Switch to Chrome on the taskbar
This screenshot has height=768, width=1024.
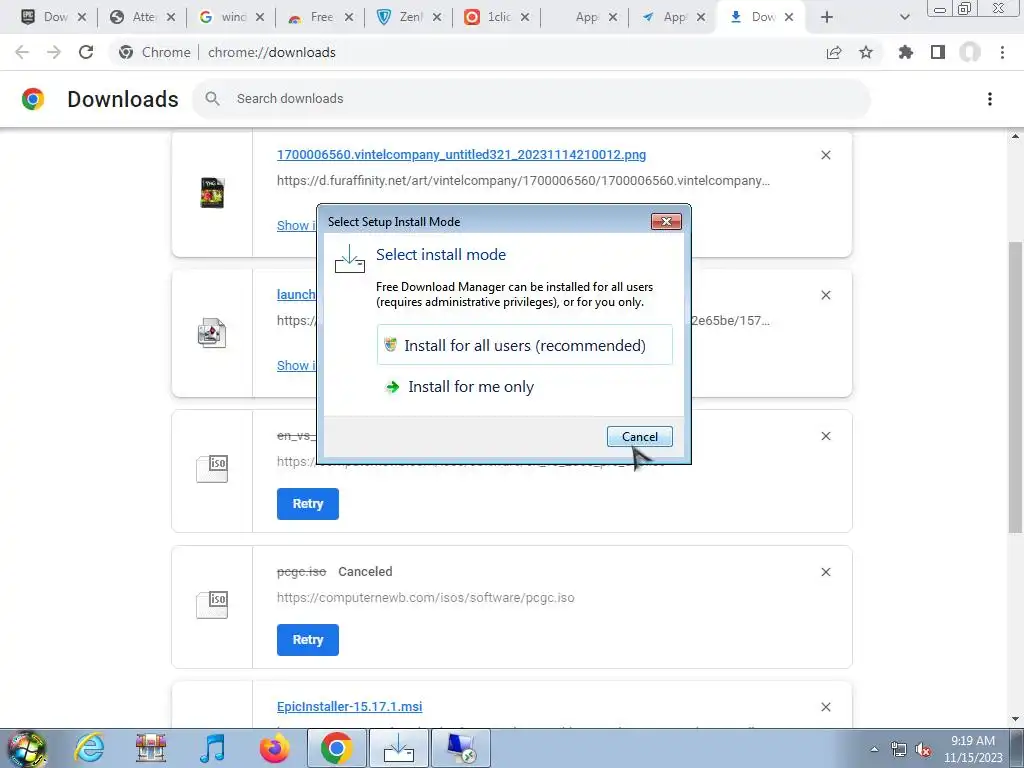click(x=336, y=748)
